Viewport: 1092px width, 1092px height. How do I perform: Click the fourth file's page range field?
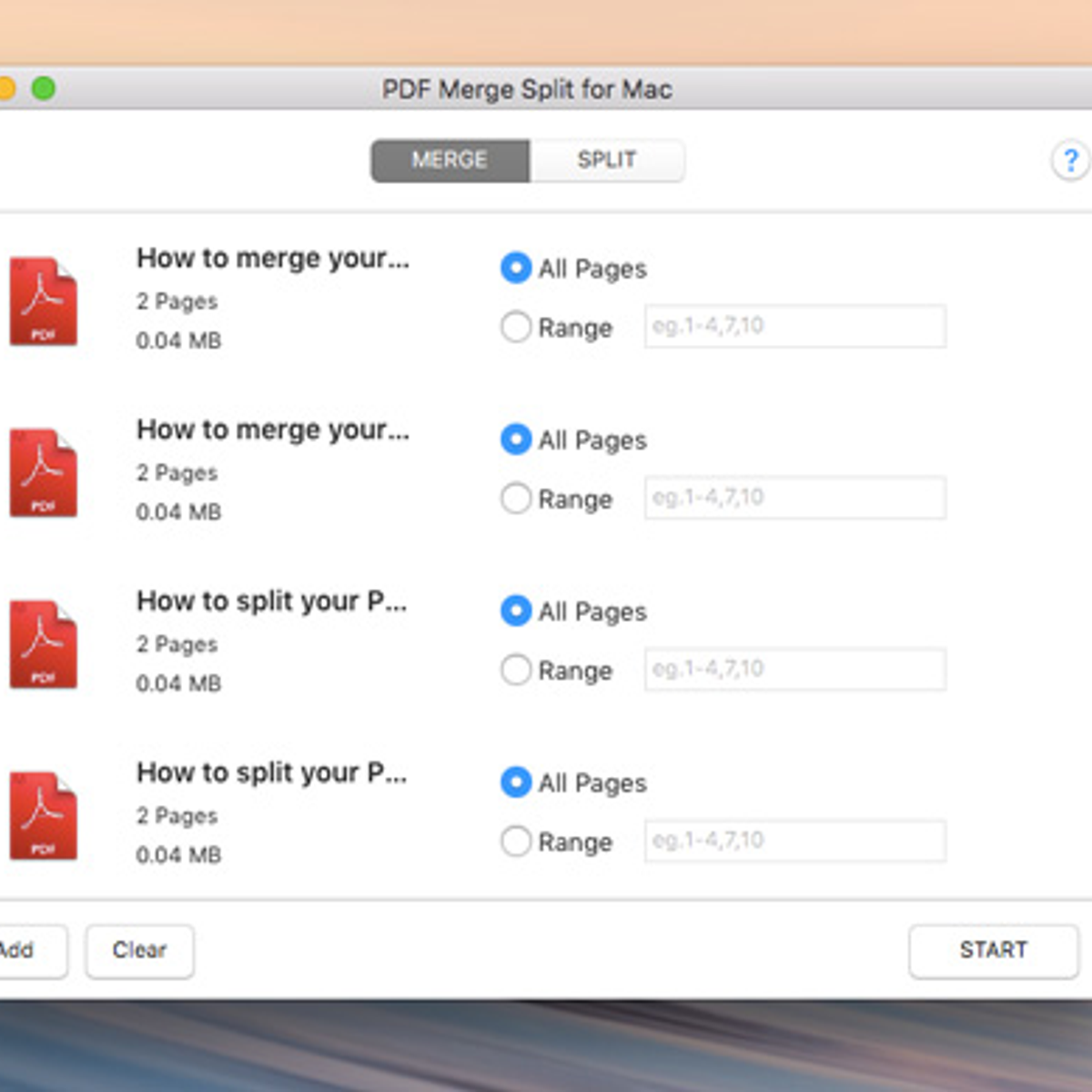click(794, 841)
